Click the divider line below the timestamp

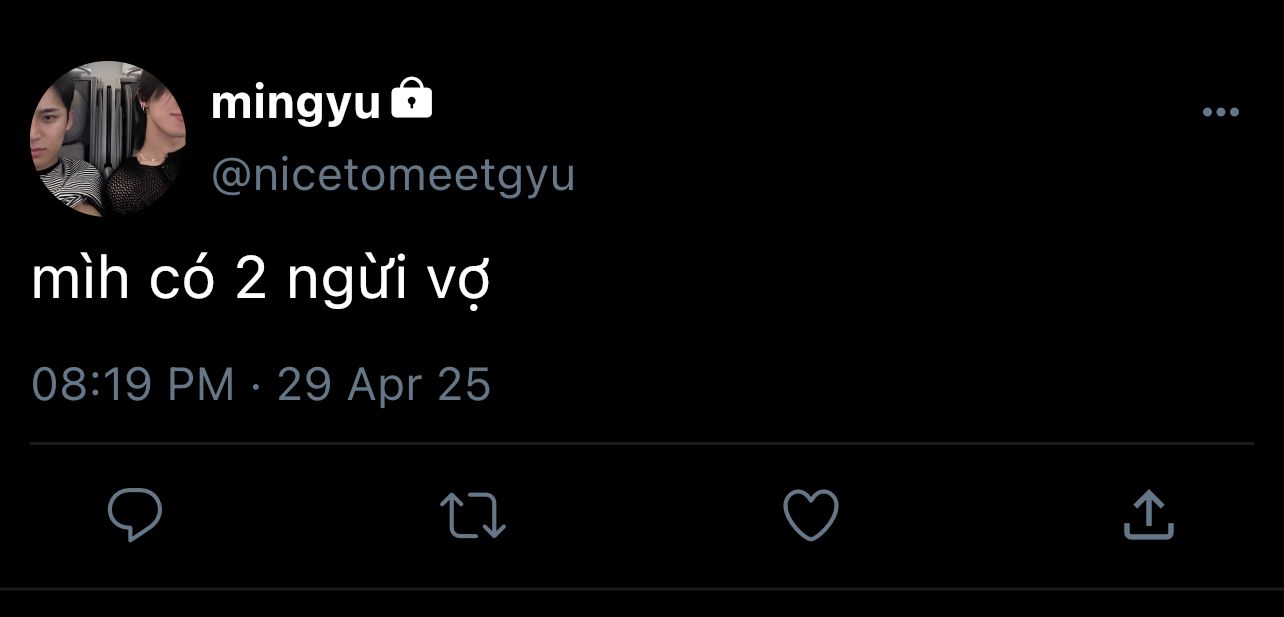pos(642,442)
